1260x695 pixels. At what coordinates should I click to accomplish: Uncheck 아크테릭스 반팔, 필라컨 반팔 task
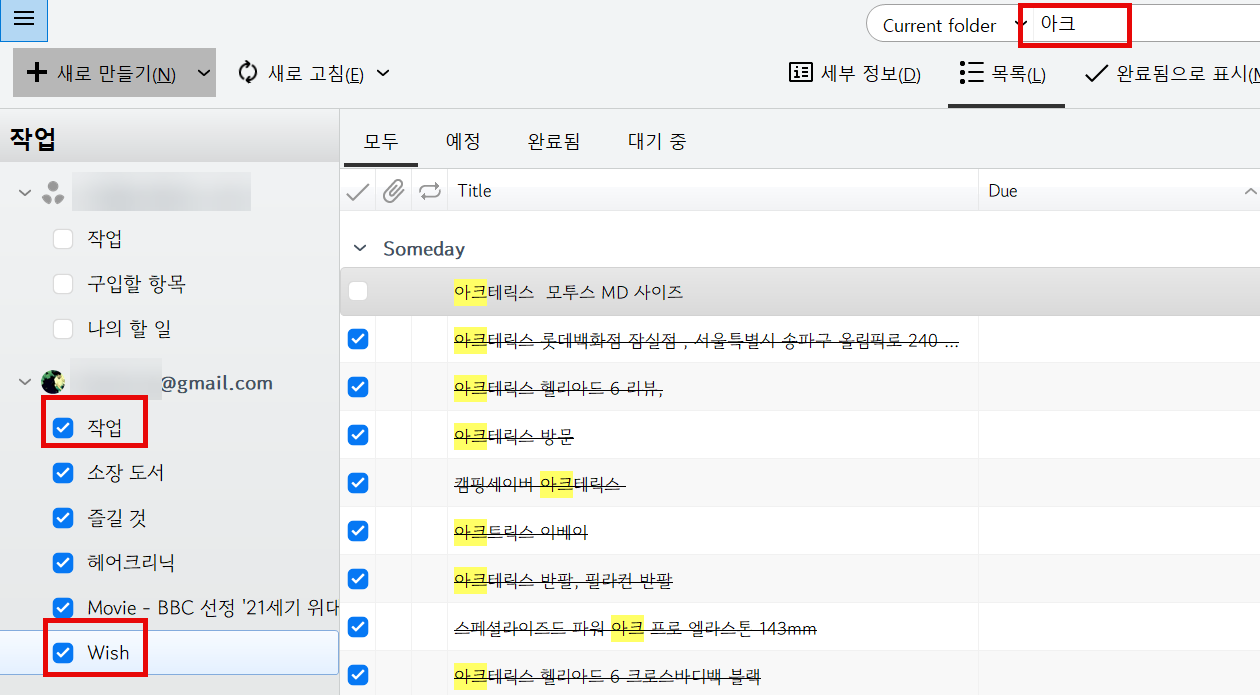point(358,579)
